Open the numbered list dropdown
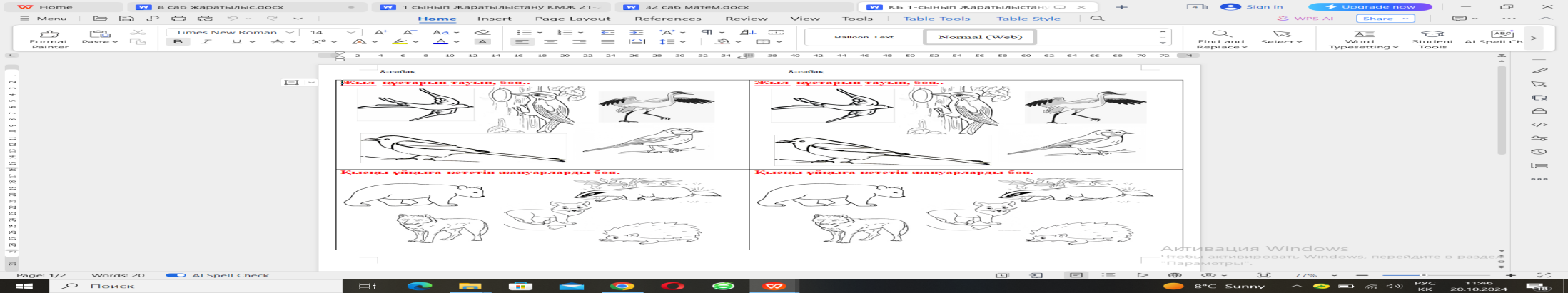 (582, 32)
